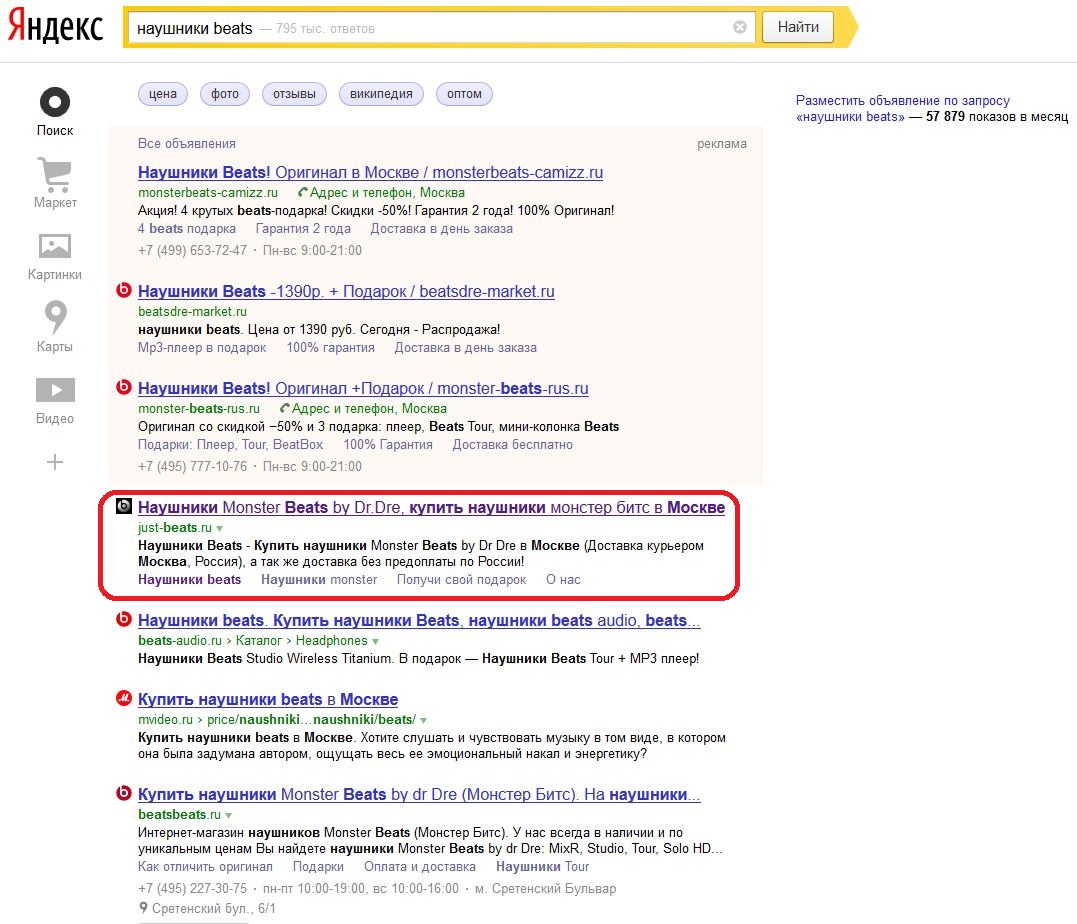The width and height of the screenshot is (1077, 924).
Task: Click the favicon beside monster-beats-rus.ru result
Action: point(124,387)
